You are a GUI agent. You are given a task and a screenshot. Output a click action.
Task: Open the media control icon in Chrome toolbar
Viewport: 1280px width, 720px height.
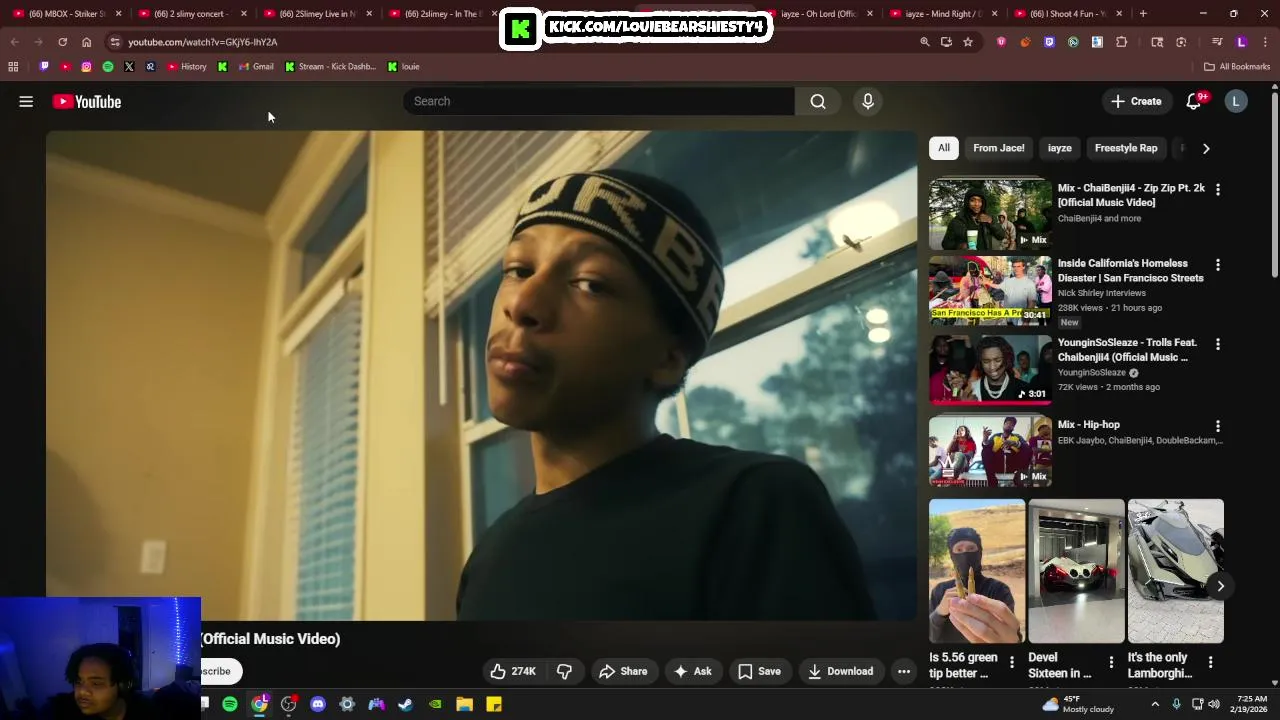tap(1217, 42)
